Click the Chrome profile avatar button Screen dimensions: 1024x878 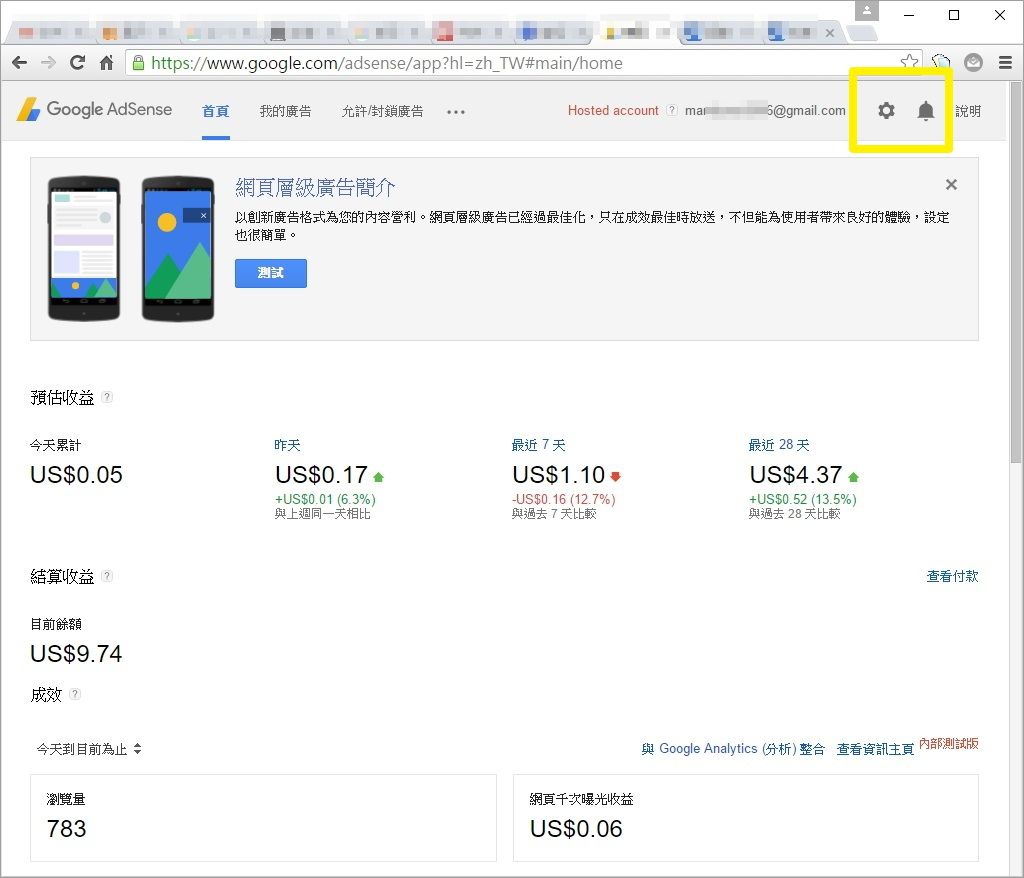[867, 10]
